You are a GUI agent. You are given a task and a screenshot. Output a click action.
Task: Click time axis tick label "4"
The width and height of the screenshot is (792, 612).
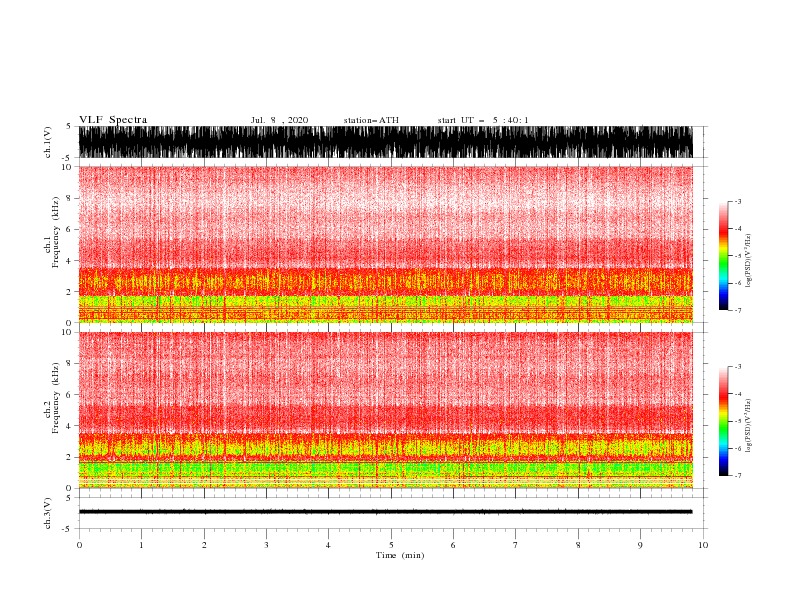point(328,545)
